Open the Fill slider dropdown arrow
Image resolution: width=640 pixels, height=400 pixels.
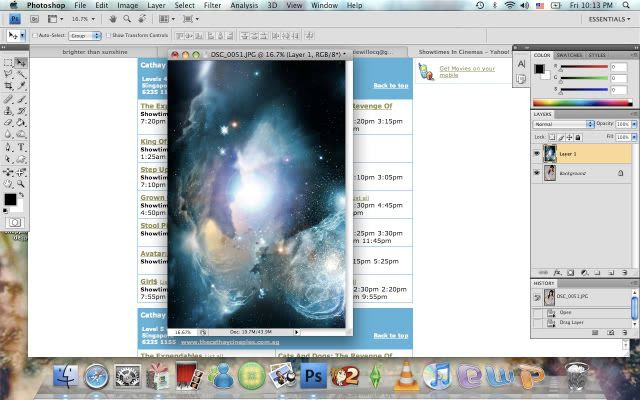coord(634,137)
